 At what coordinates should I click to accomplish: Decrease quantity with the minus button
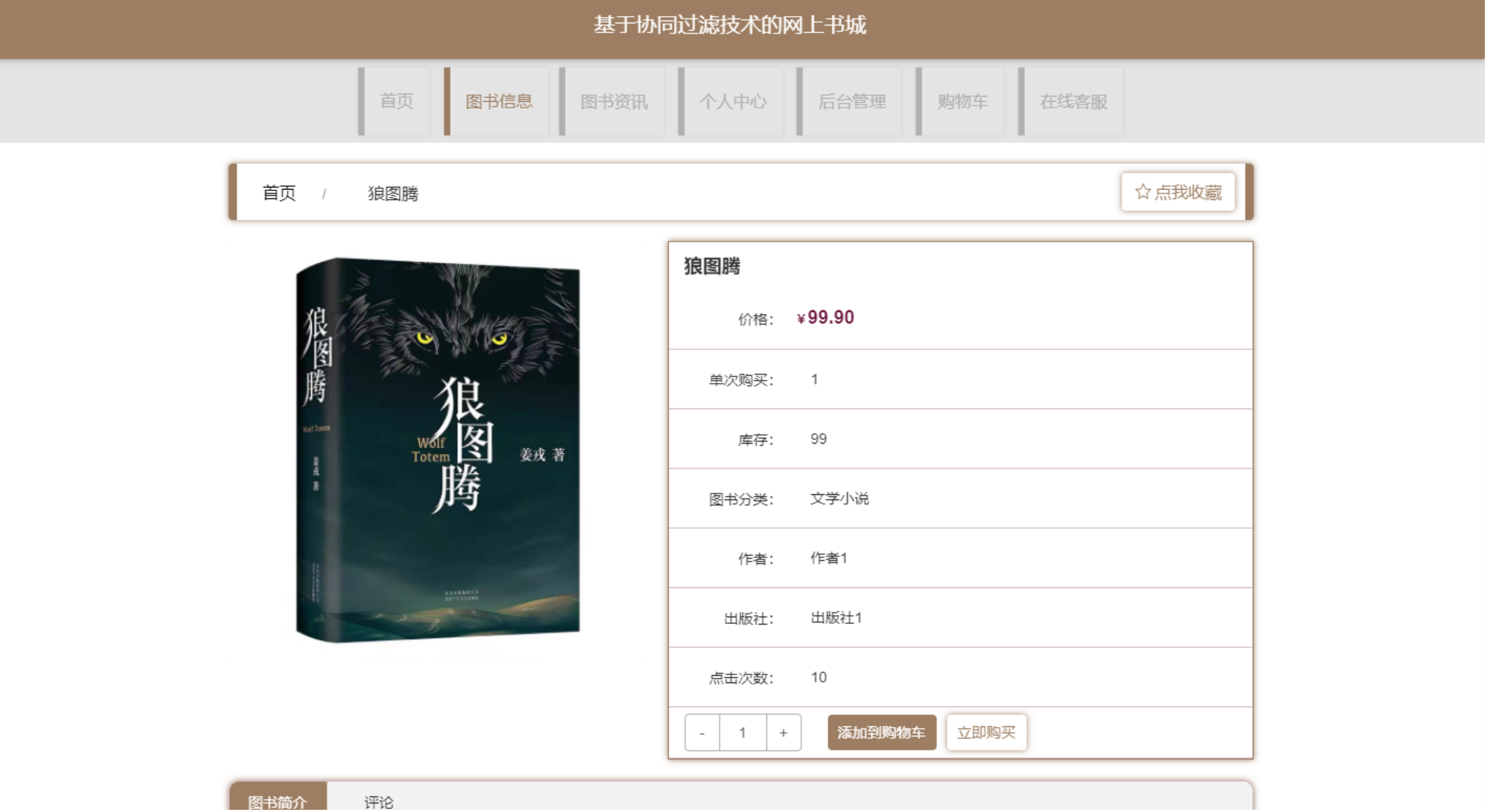[702, 732]
